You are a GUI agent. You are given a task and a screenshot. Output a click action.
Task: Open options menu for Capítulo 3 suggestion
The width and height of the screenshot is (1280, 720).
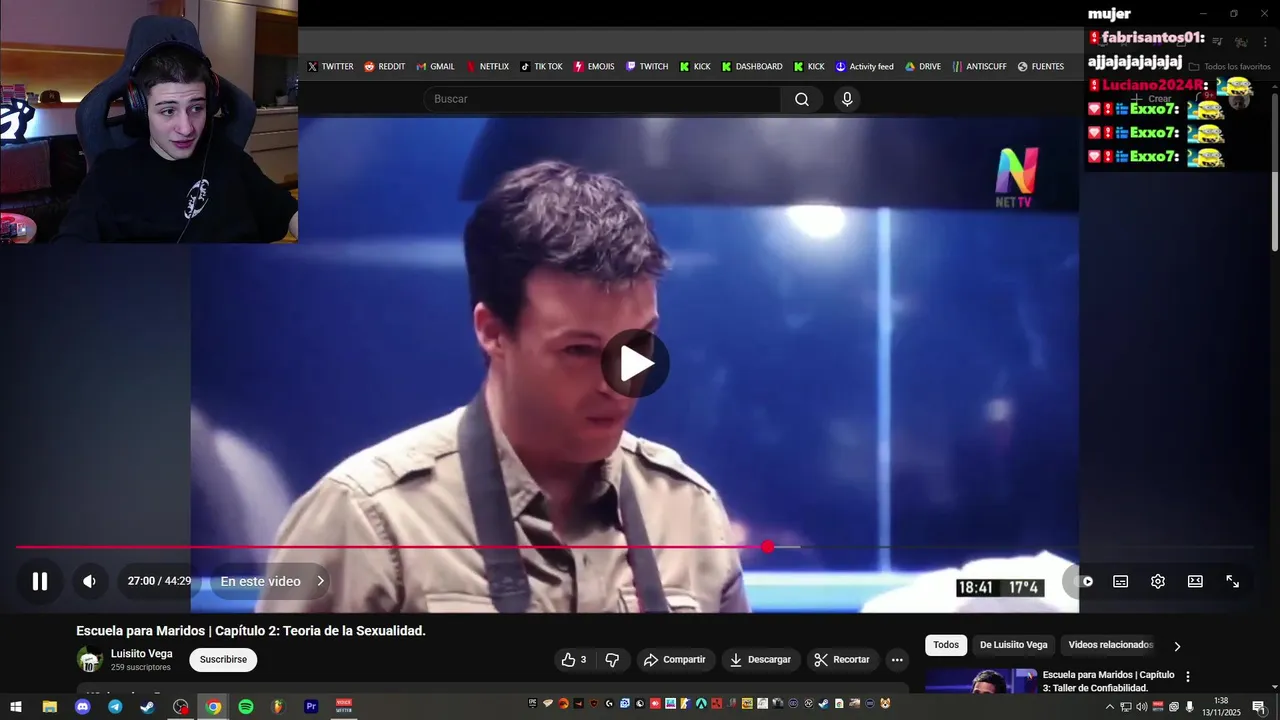coord(1188,677)
